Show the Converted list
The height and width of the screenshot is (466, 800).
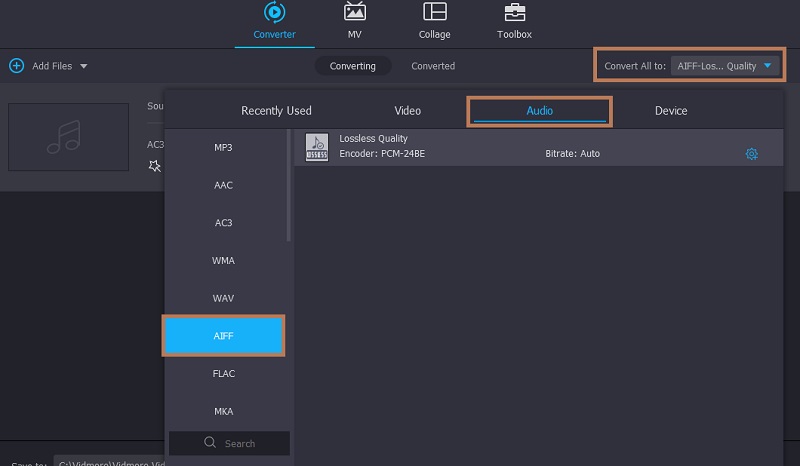pos(433,66)
